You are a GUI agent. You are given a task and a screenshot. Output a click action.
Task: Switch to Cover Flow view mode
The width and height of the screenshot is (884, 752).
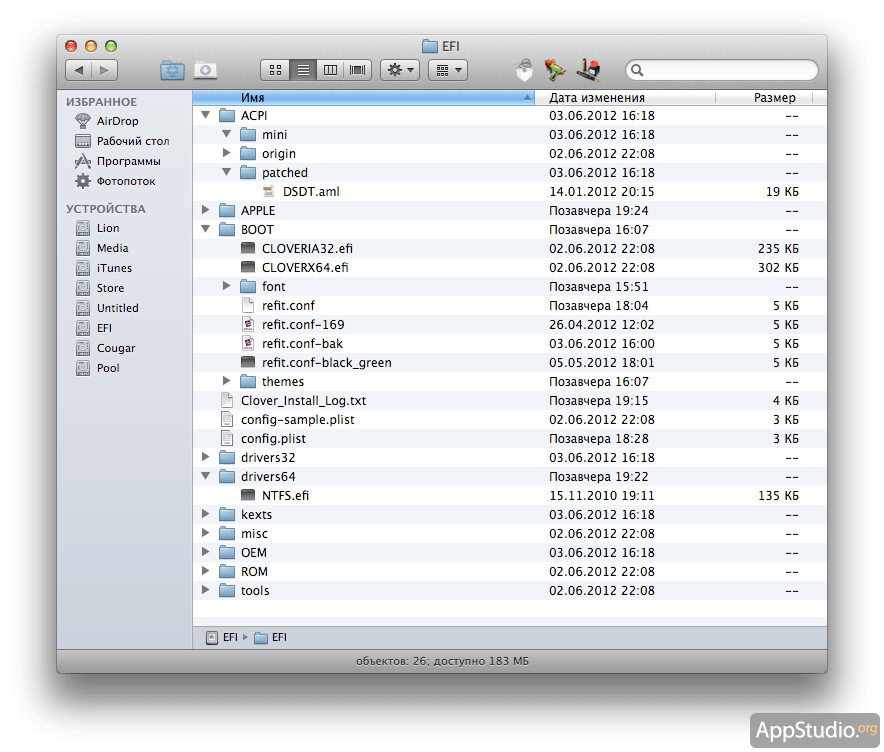pyautogui.click(x=357, y=70)
